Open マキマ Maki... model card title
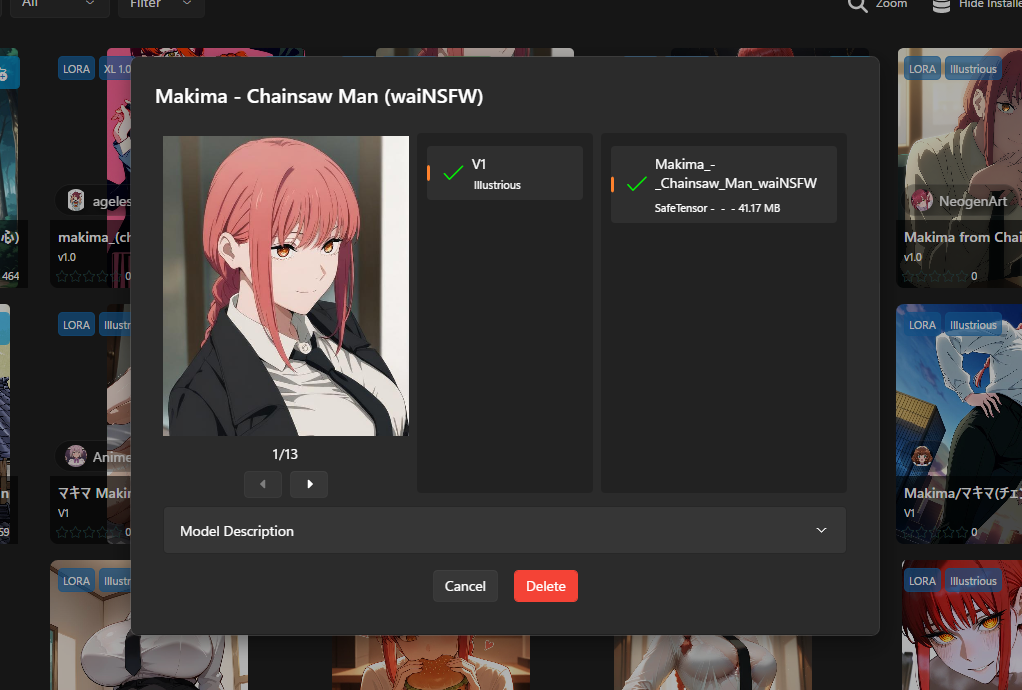The image size is (1022, 690). (95, 493)
